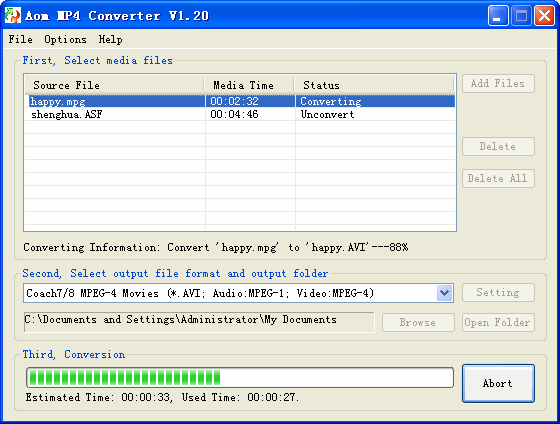
Task: Click the Status column header
Action: [x=374, y=85]
